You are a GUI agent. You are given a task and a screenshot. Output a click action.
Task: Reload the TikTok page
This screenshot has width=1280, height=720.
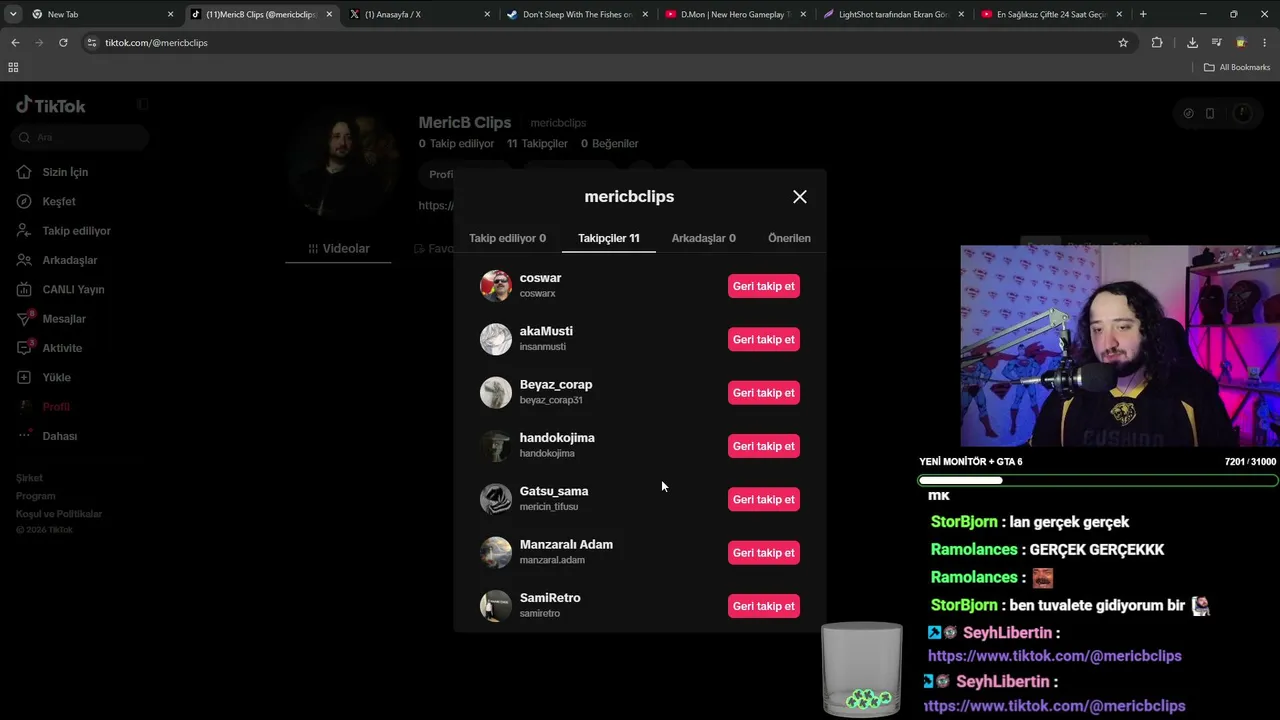(x=63, y=43)
